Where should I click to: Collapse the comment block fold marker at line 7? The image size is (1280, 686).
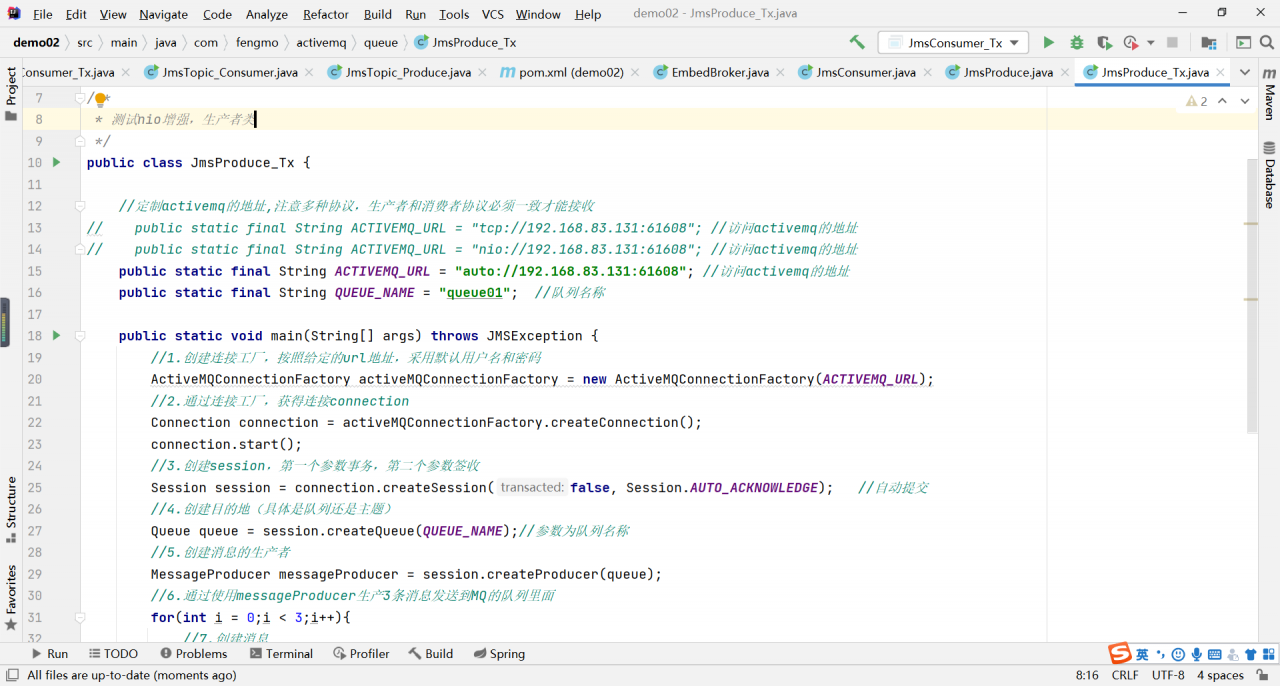tap(80, 97)
